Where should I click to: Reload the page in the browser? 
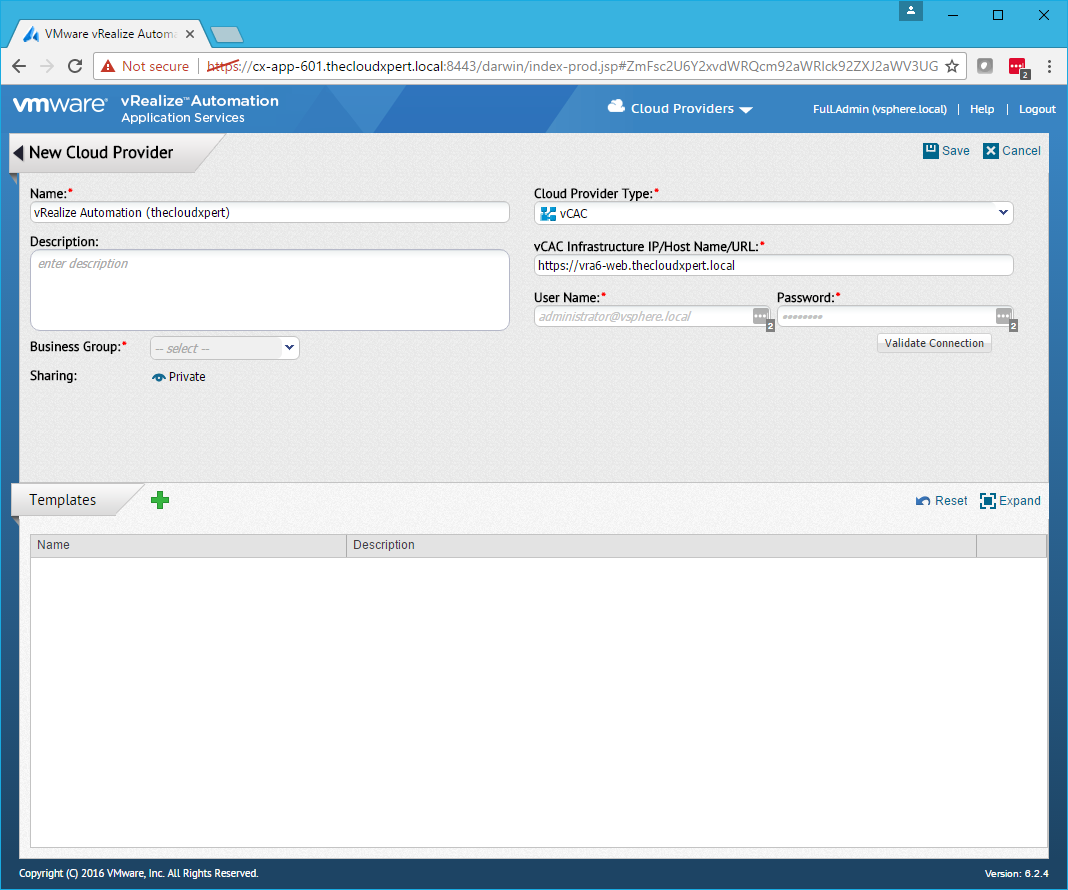pyautogui.click(x=75, y=66)
